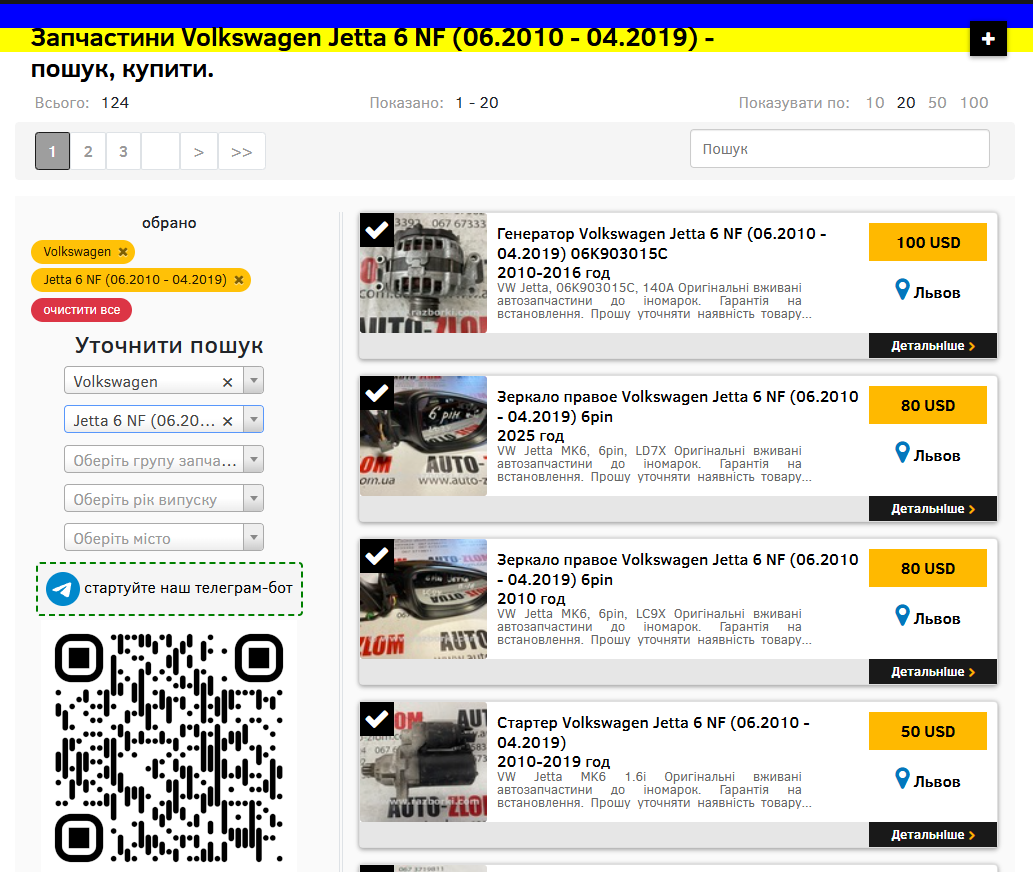Click the Telegram bot QR code
The height and width of the screenshot is (872, 1033).
click(x=169, y=748)
